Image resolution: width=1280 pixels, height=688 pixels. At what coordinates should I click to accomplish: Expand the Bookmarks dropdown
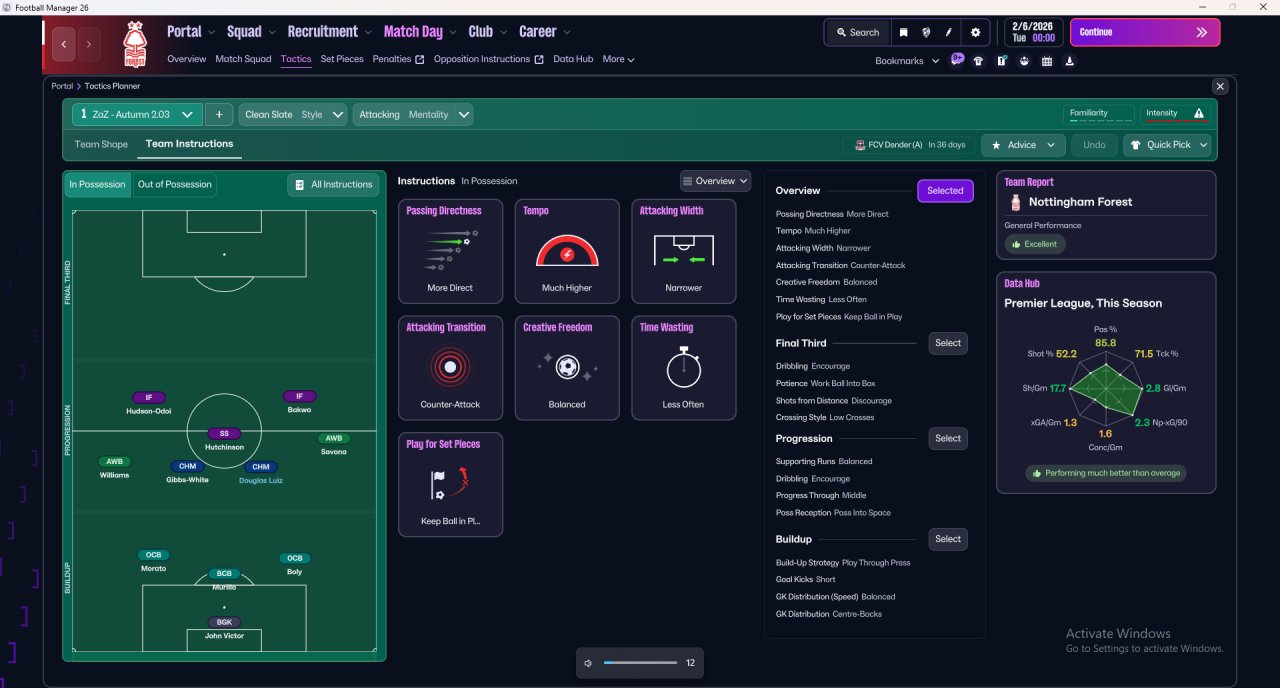tap(907, 61)
